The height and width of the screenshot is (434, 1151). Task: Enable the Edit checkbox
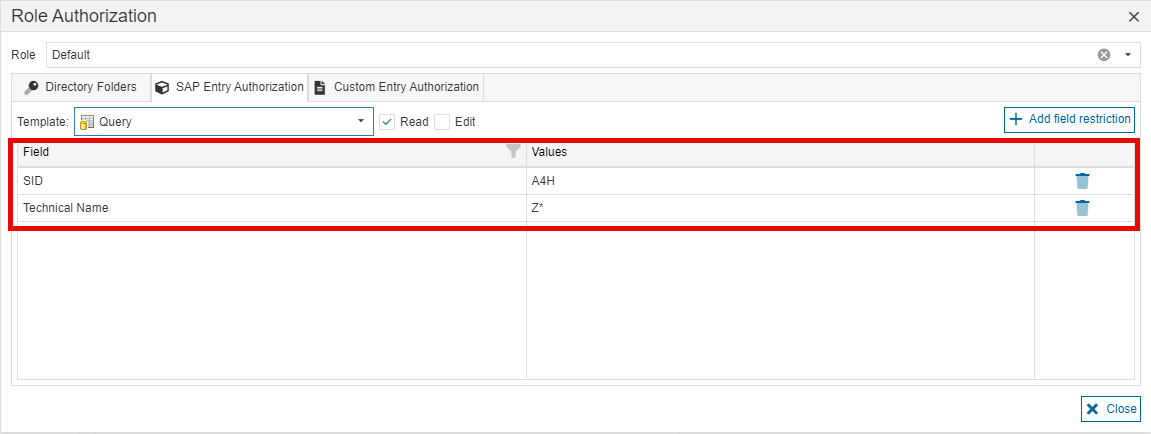coord(442,122)
